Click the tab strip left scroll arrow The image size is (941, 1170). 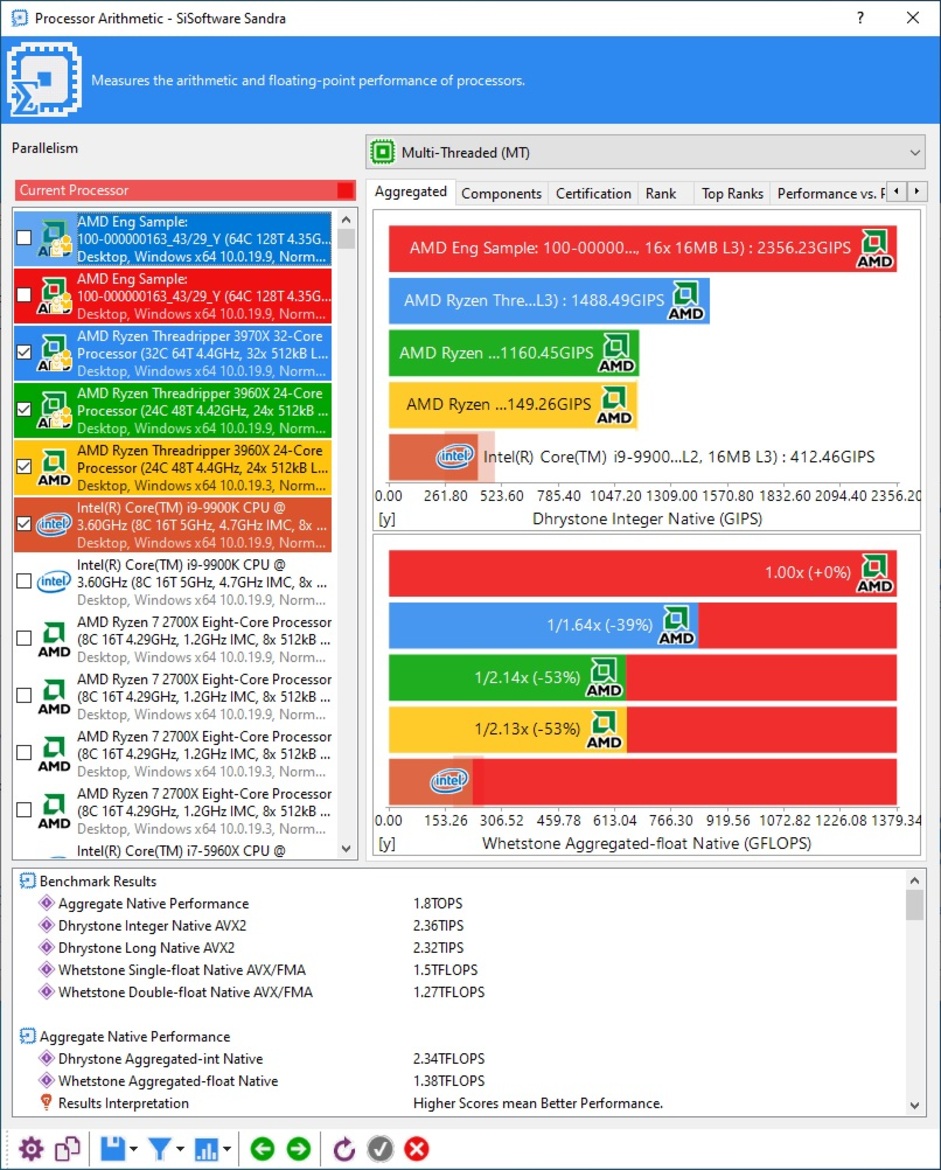click(x=896, y=192)
